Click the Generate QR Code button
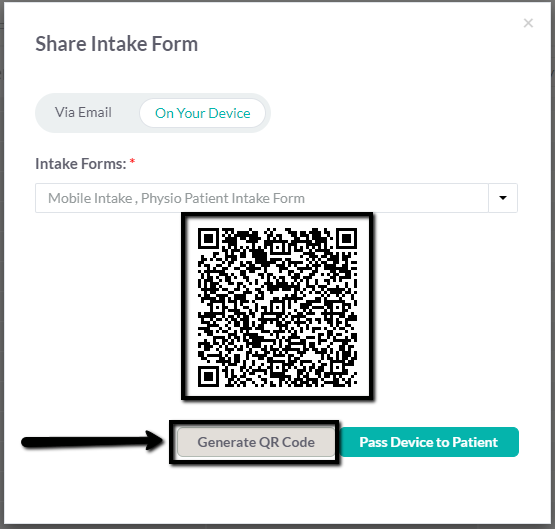555x529 pixels. pos(256,442)
